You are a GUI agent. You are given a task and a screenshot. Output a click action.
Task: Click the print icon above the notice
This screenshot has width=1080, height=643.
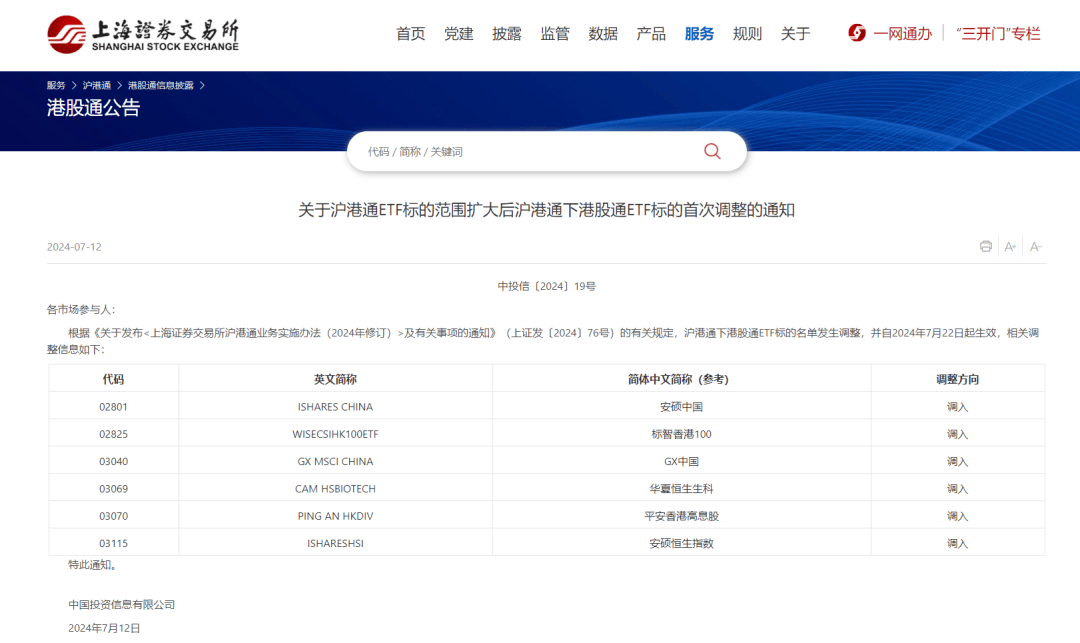click(985, 246)
